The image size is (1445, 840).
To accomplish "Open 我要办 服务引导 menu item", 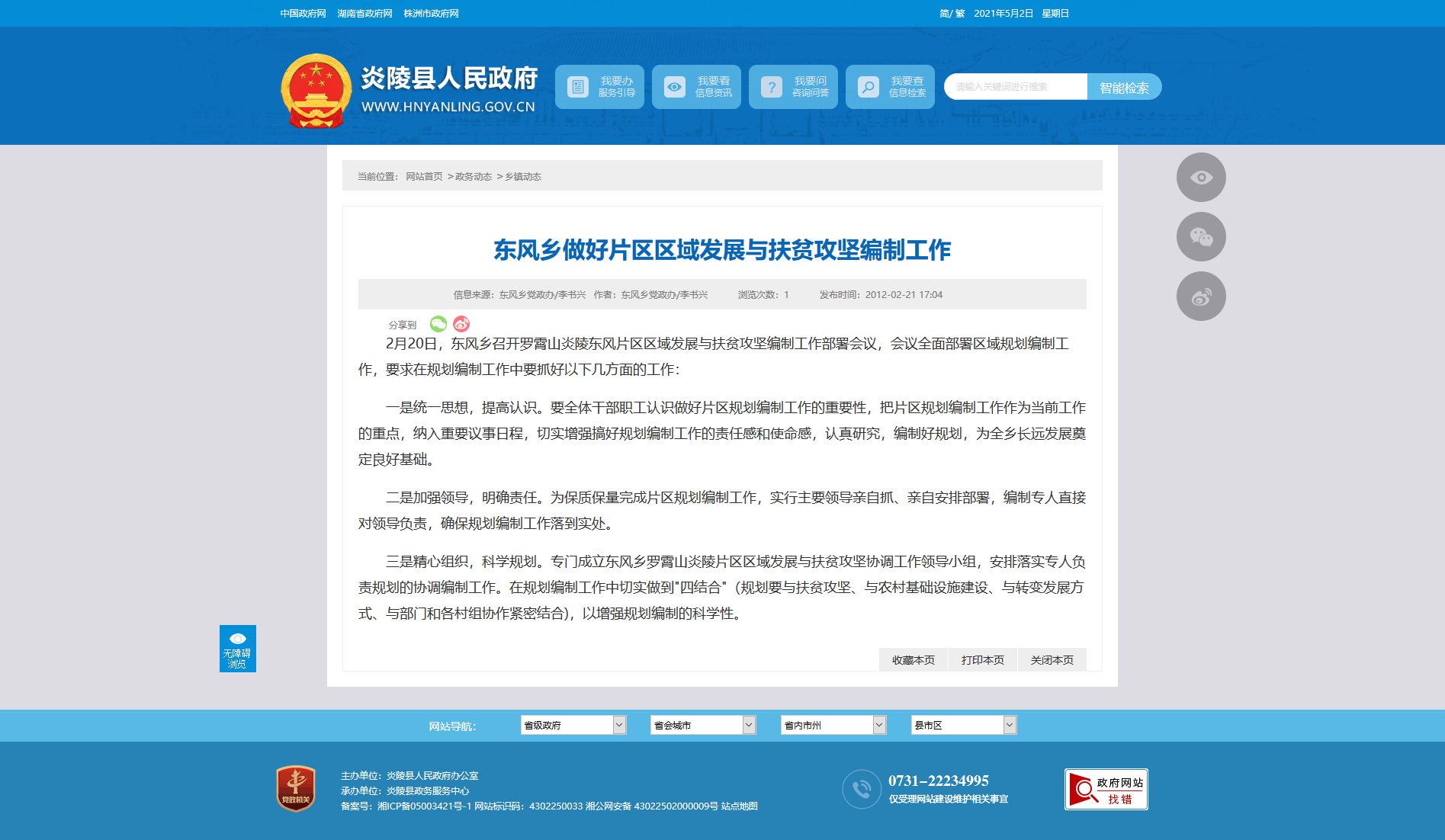I will coord(599,87).
